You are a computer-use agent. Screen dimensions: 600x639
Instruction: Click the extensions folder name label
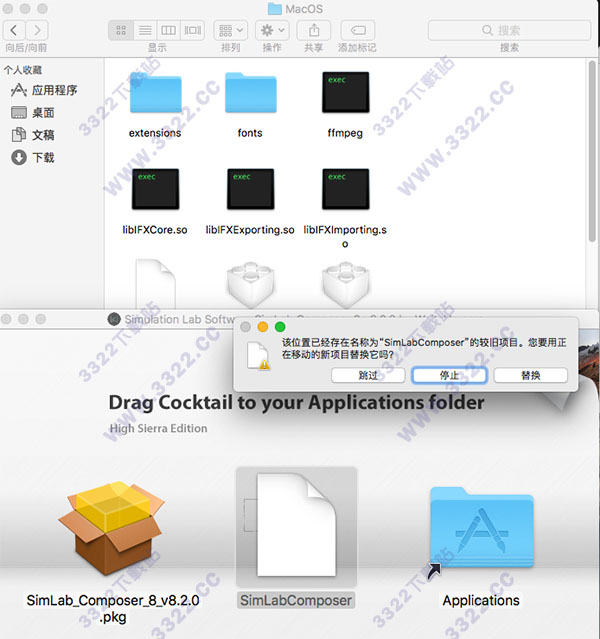[x=155, y=133]
